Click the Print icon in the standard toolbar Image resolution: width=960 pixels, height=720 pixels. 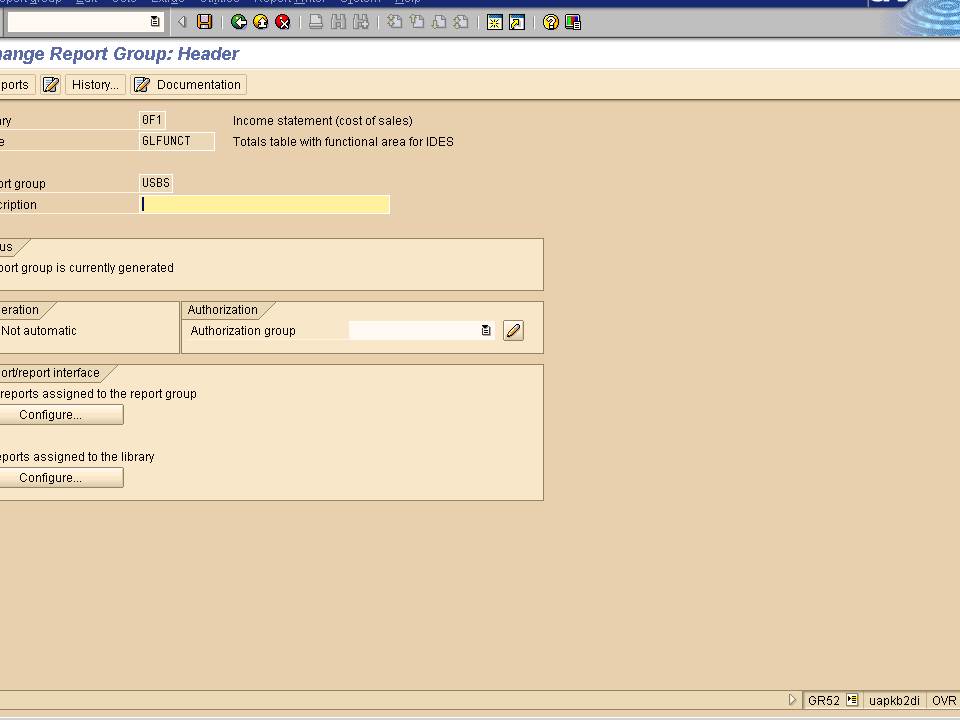[x=315, y=21]
